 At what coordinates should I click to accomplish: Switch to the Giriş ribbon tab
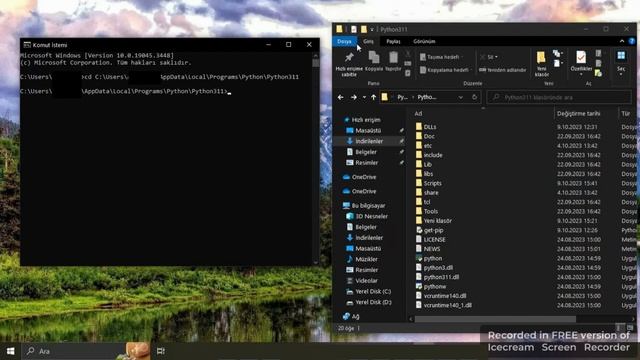(x=368, y=41)
